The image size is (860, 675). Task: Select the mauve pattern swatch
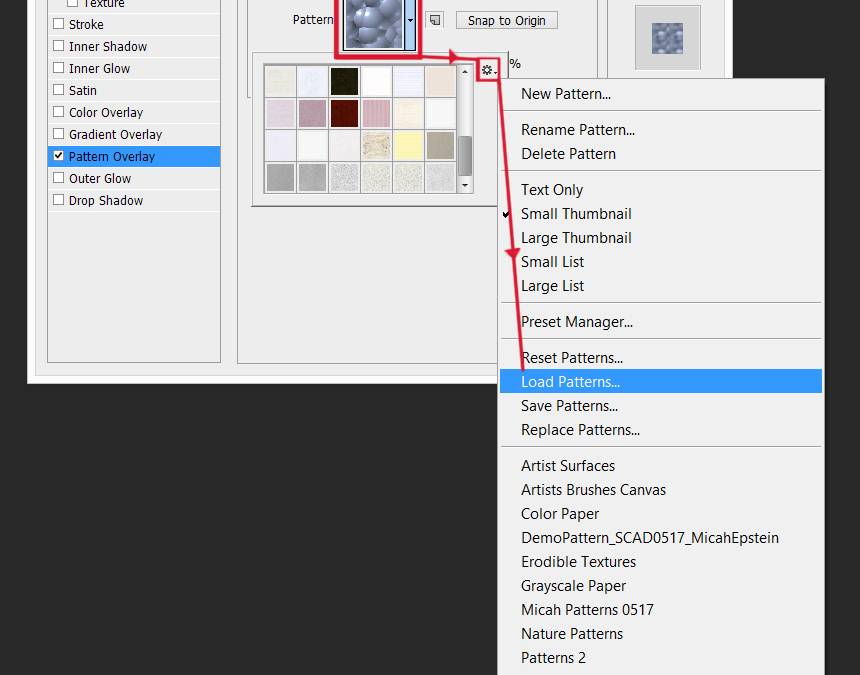(313, 113)
